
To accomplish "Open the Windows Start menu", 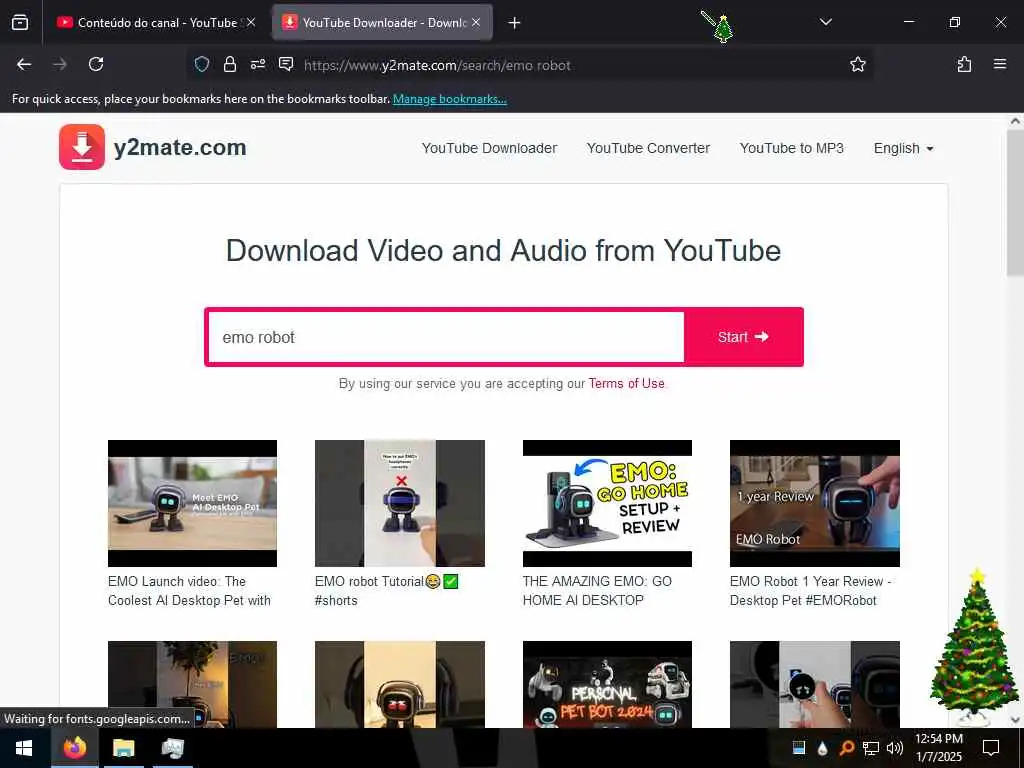I will point(24,748).
